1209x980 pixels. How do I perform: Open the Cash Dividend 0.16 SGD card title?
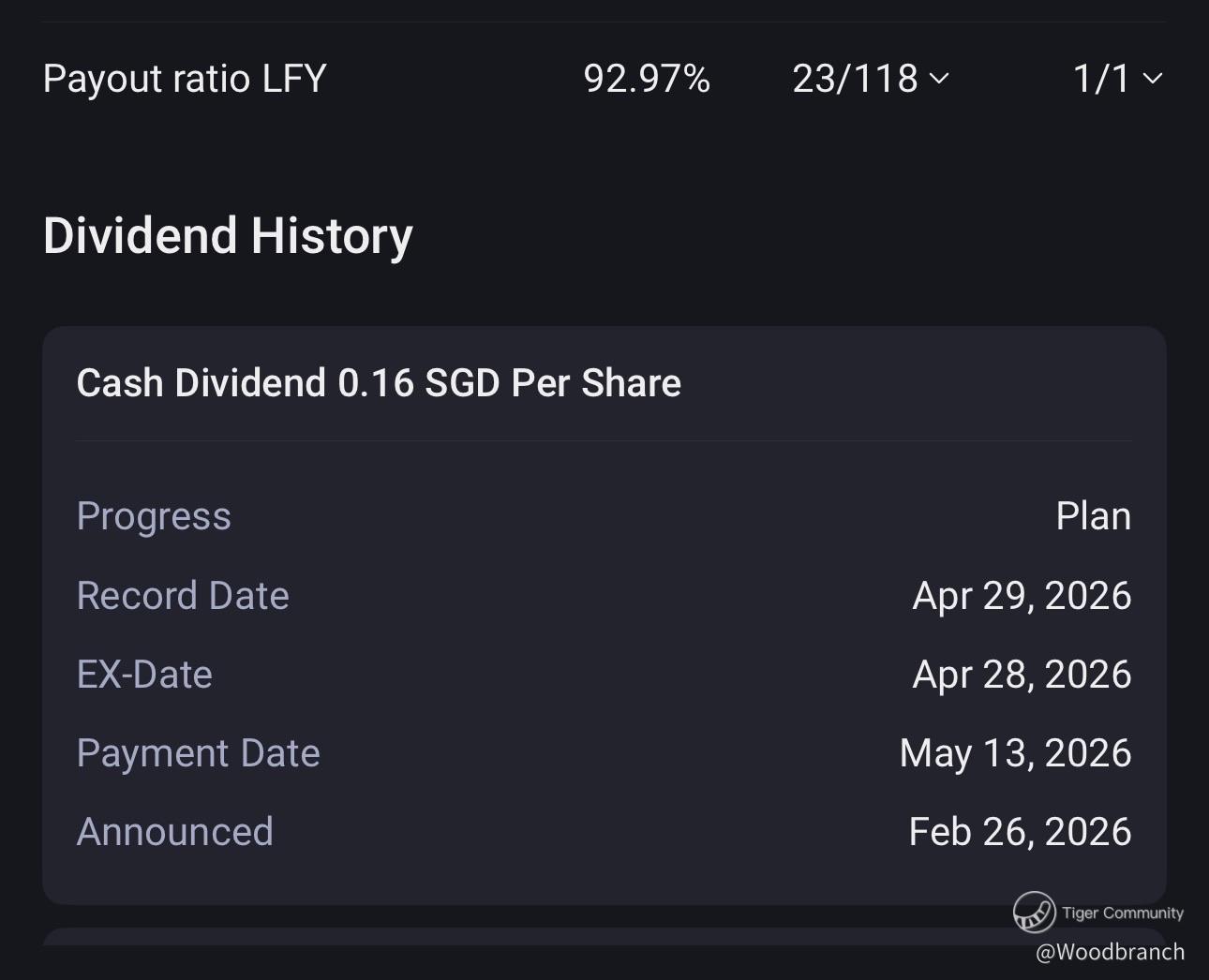379,383
